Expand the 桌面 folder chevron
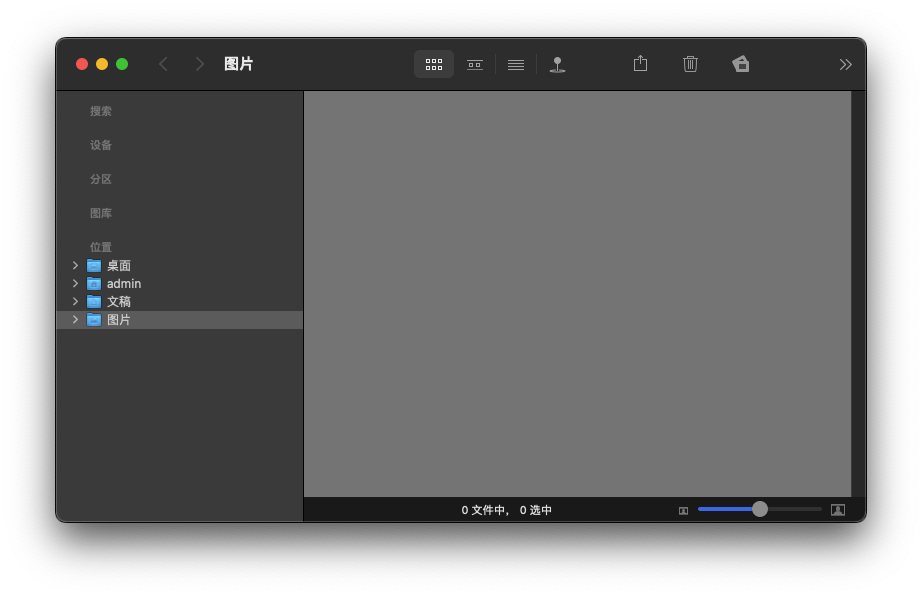The width and height of the screenshot is (922, 596). pyautogui.click(x=75, y=265)
